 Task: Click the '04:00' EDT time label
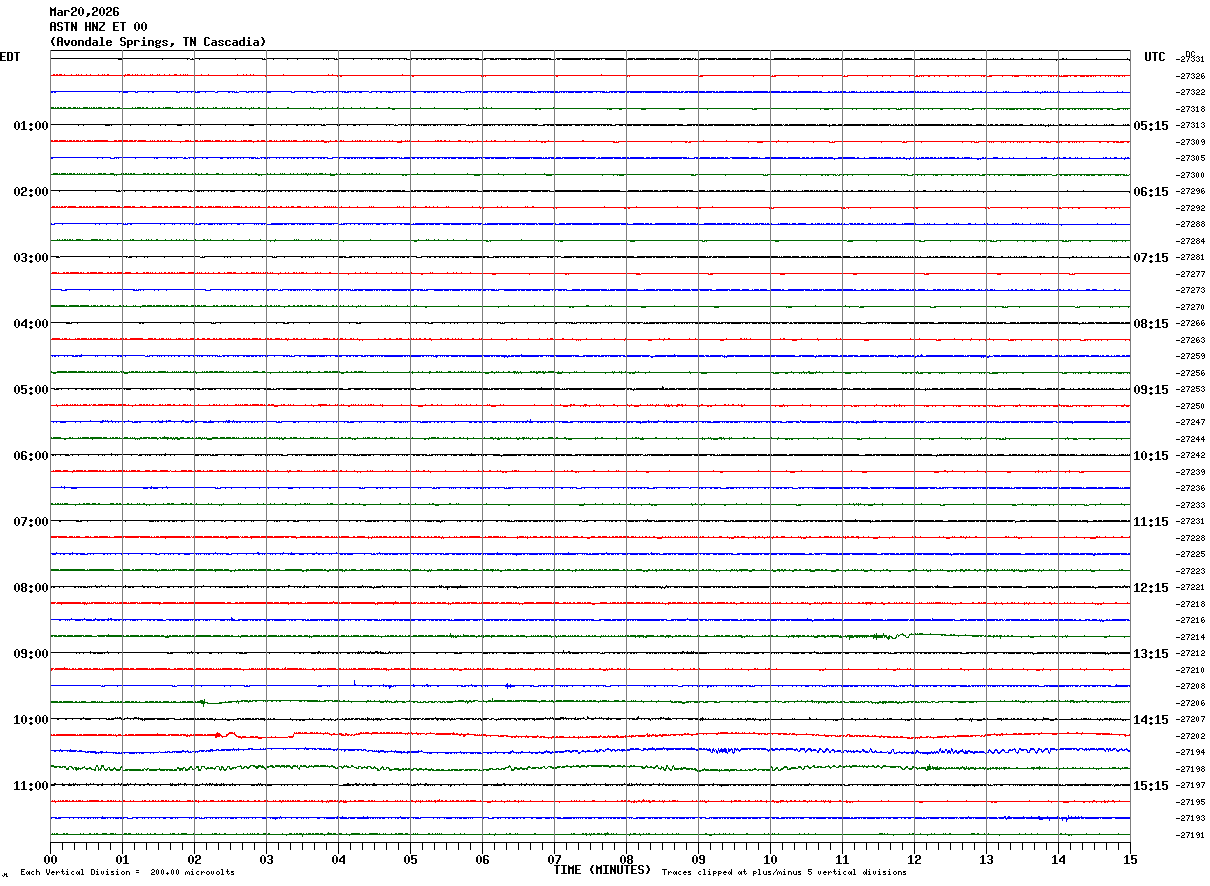31,324
